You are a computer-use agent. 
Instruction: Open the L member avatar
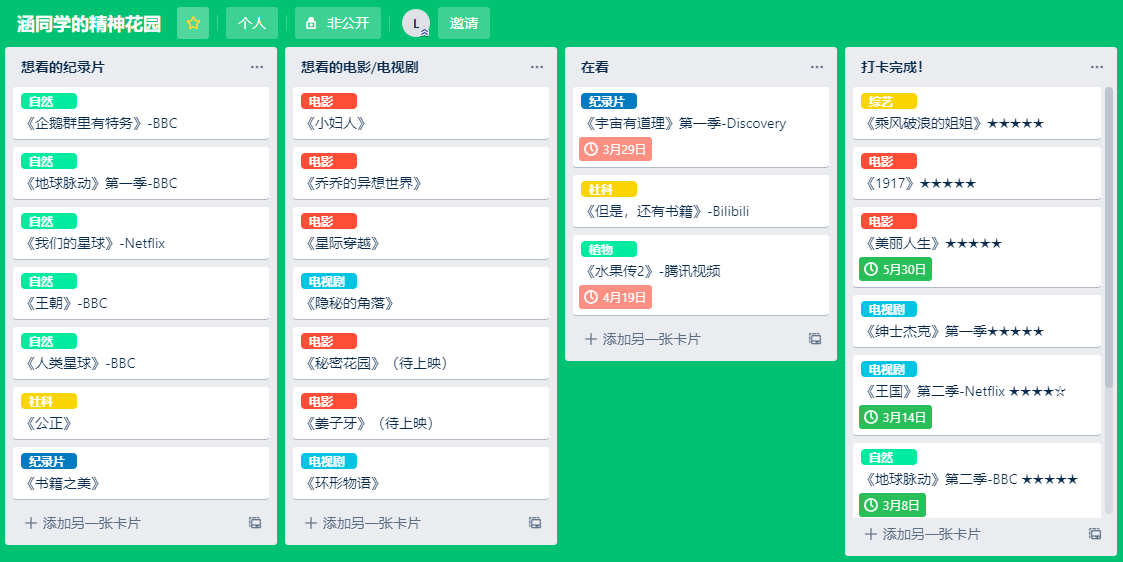(415, 23)
